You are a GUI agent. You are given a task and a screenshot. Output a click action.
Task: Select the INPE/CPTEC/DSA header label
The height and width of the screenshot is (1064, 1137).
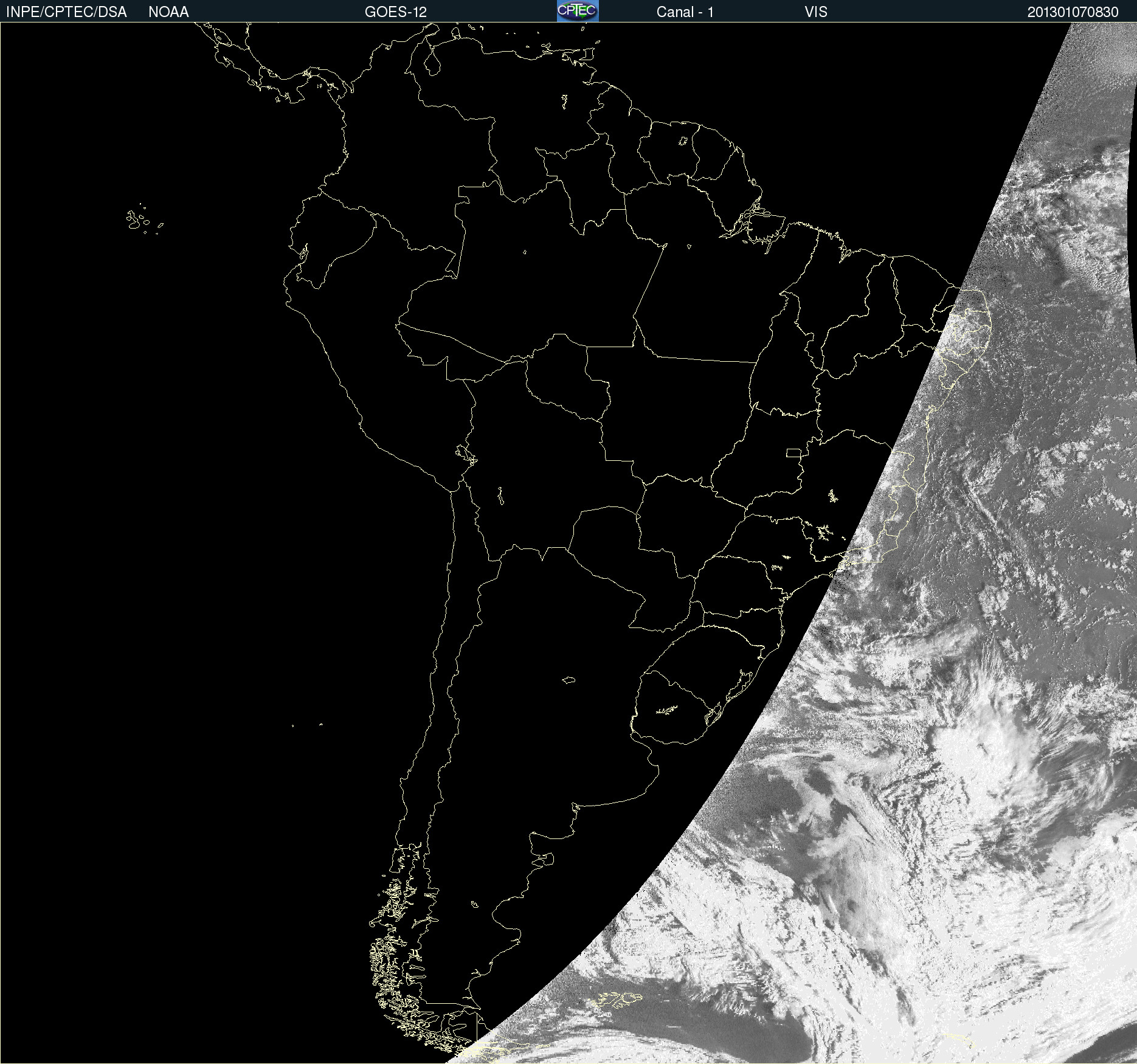click(x=66, y=12)
